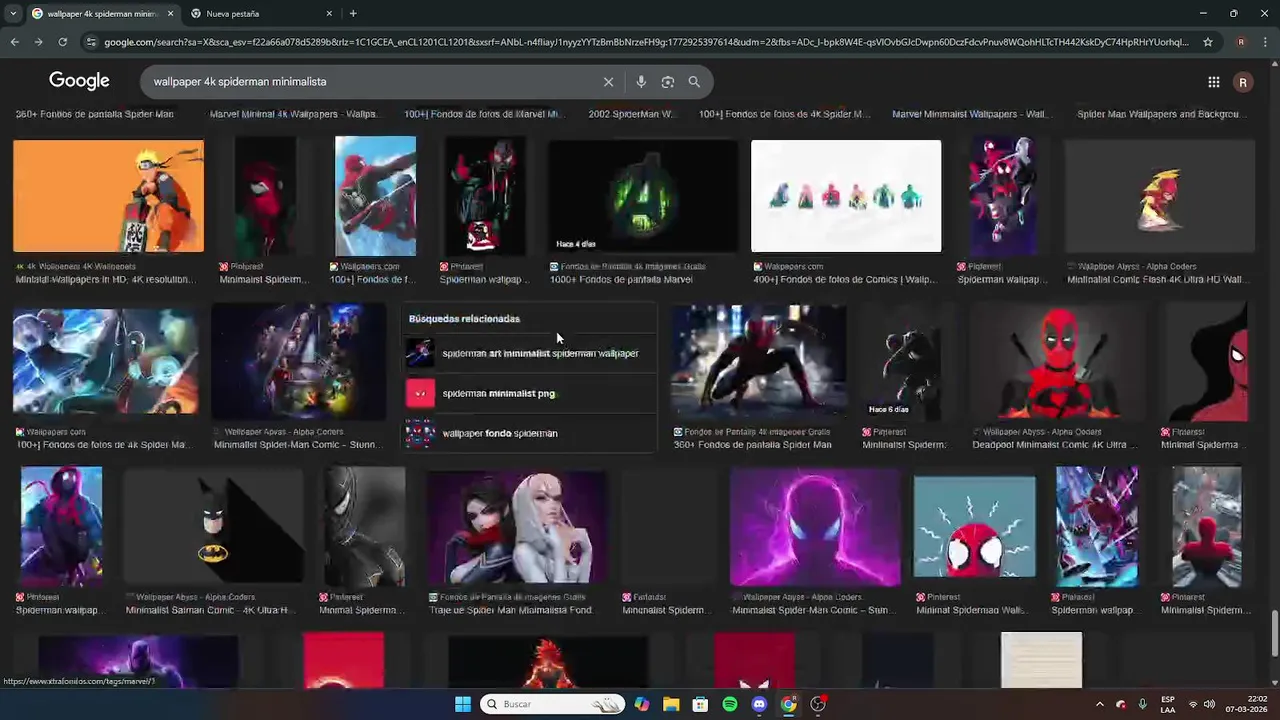Open the green Avengers logo thumbnail
Screen dimensions: 1280x720
coord(643,196)
